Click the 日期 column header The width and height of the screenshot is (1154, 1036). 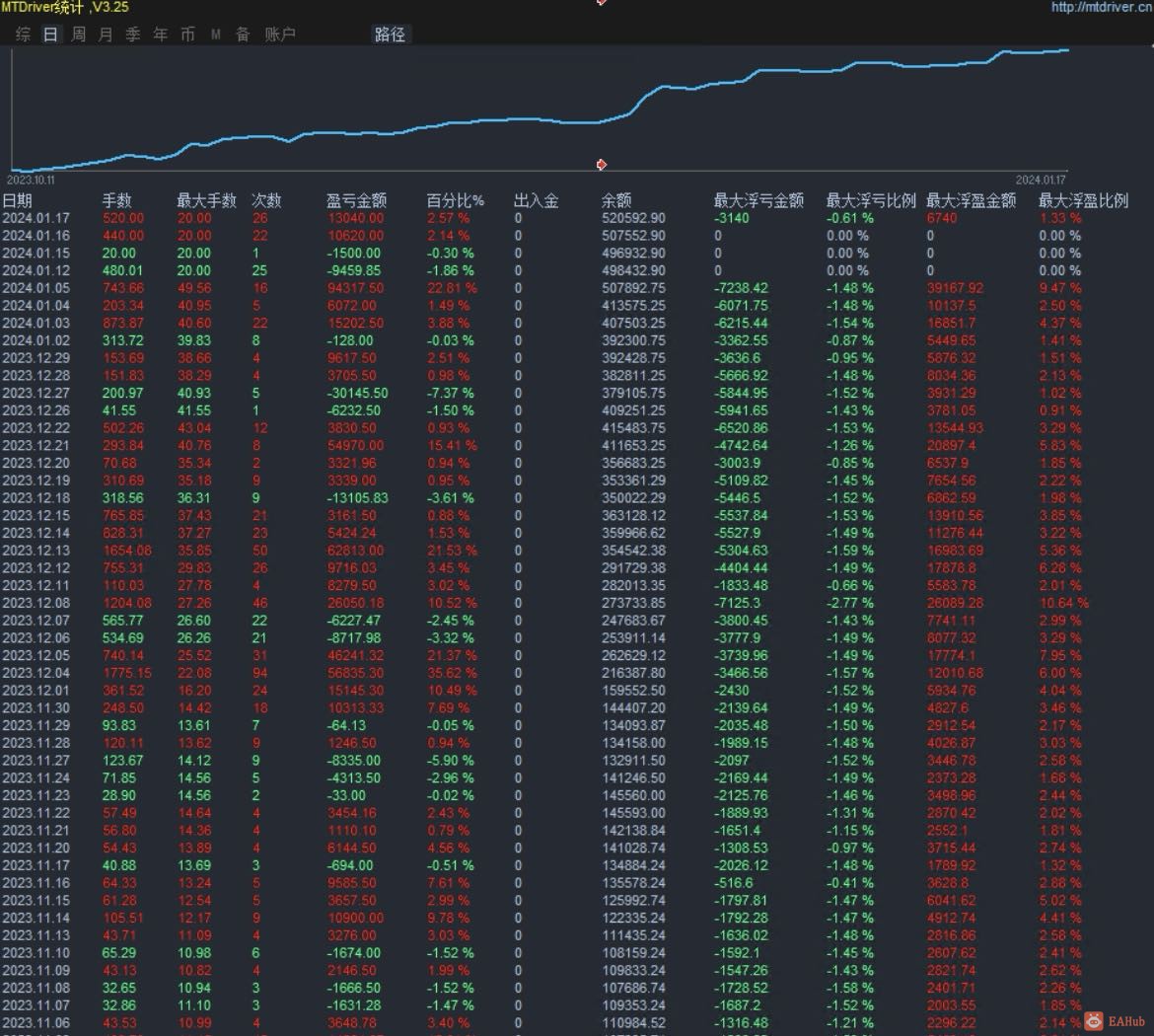(x=18, y=200)
